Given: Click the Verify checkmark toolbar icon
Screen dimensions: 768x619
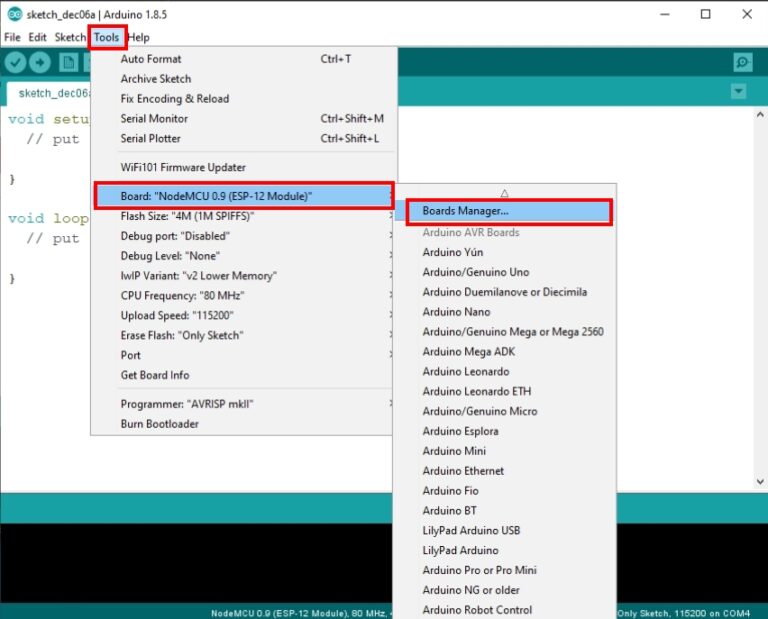Looking at the screenshot, I should (x=15, y=62).
